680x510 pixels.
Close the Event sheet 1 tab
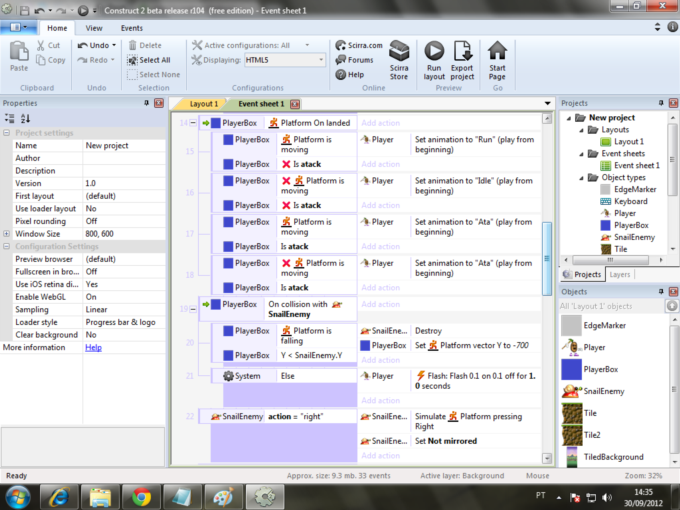pos(295,104)
